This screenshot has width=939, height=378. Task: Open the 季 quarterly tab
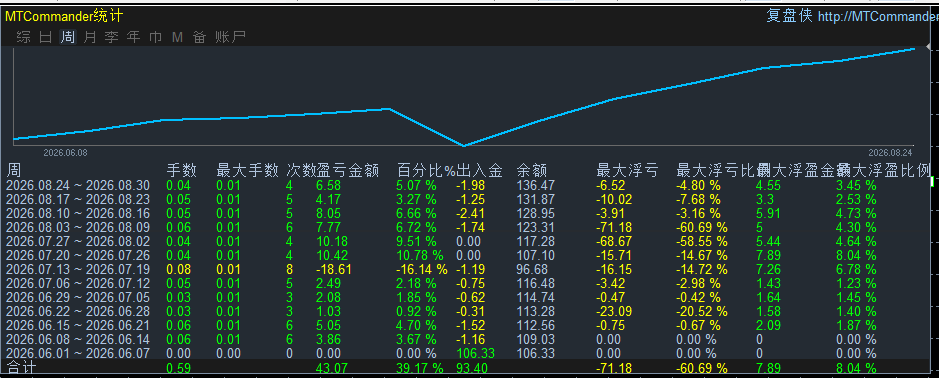111,37
